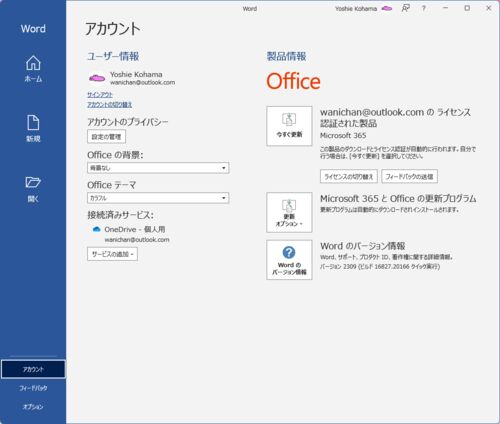The height and width of the screenshot is (424, 500).
Task: Click the ライセンスの切り替え button
Action: 349,176
